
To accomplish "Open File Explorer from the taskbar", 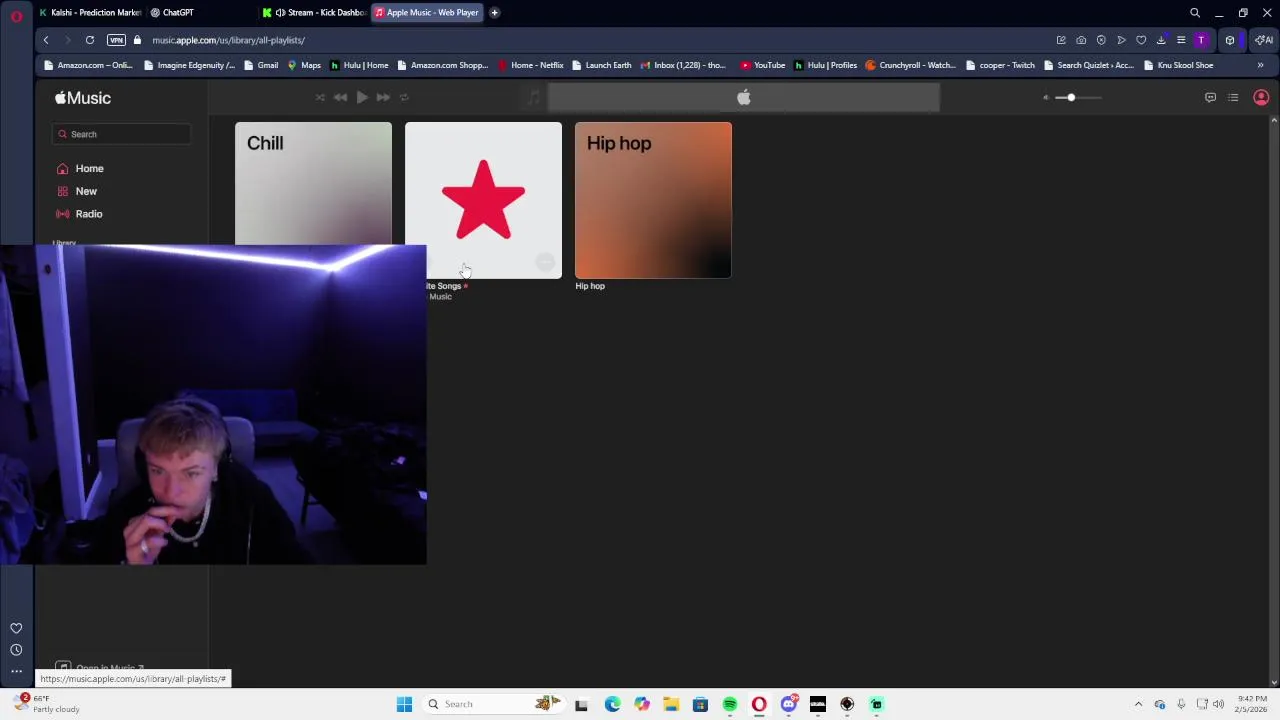I will coord(671,704).
